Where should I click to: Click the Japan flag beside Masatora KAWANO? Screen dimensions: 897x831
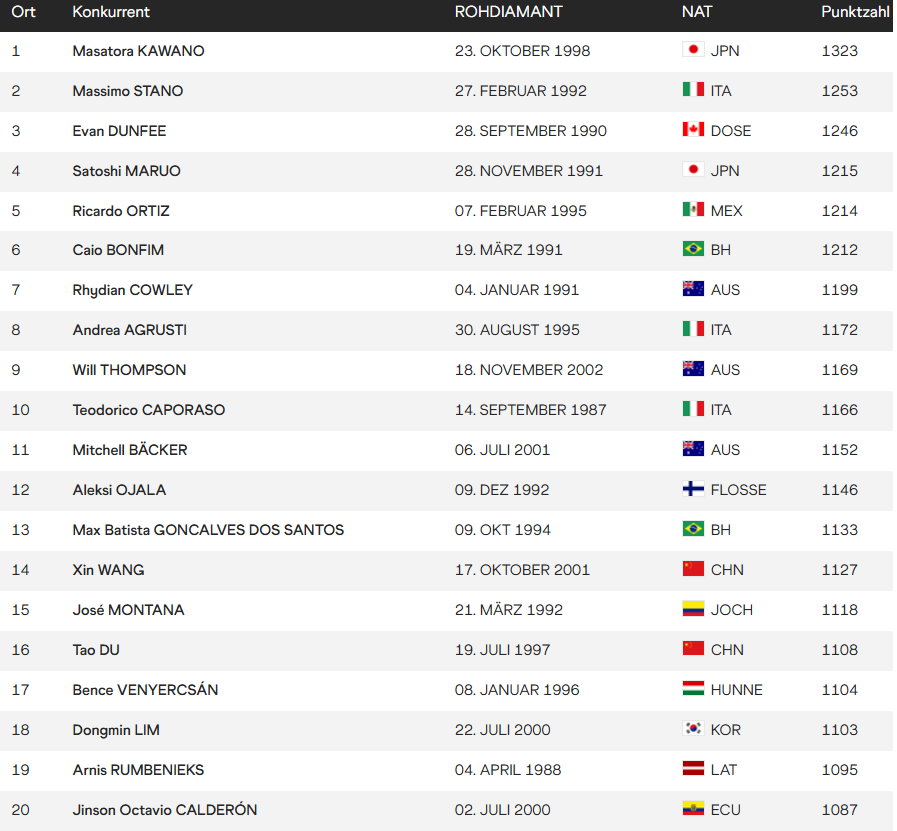point(693,50)
